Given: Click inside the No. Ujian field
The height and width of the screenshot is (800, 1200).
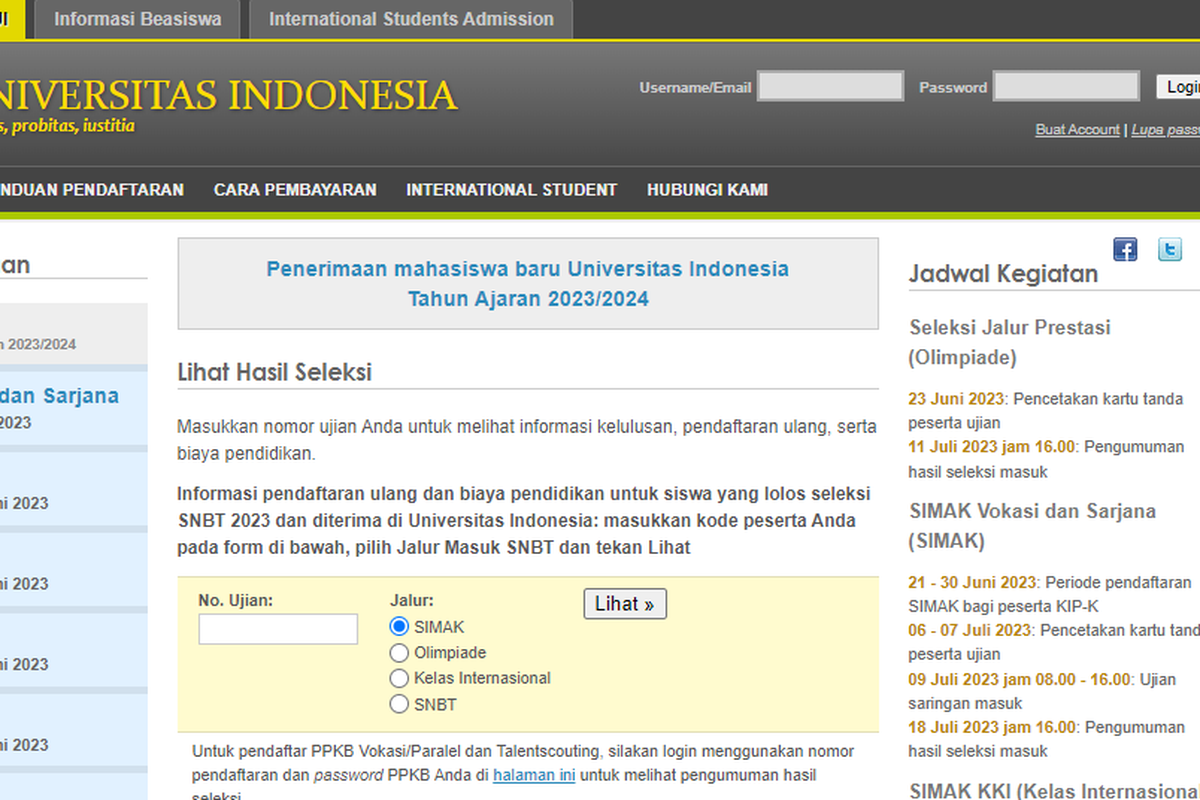Looking at the screenshot, I should tap(278, 629).
